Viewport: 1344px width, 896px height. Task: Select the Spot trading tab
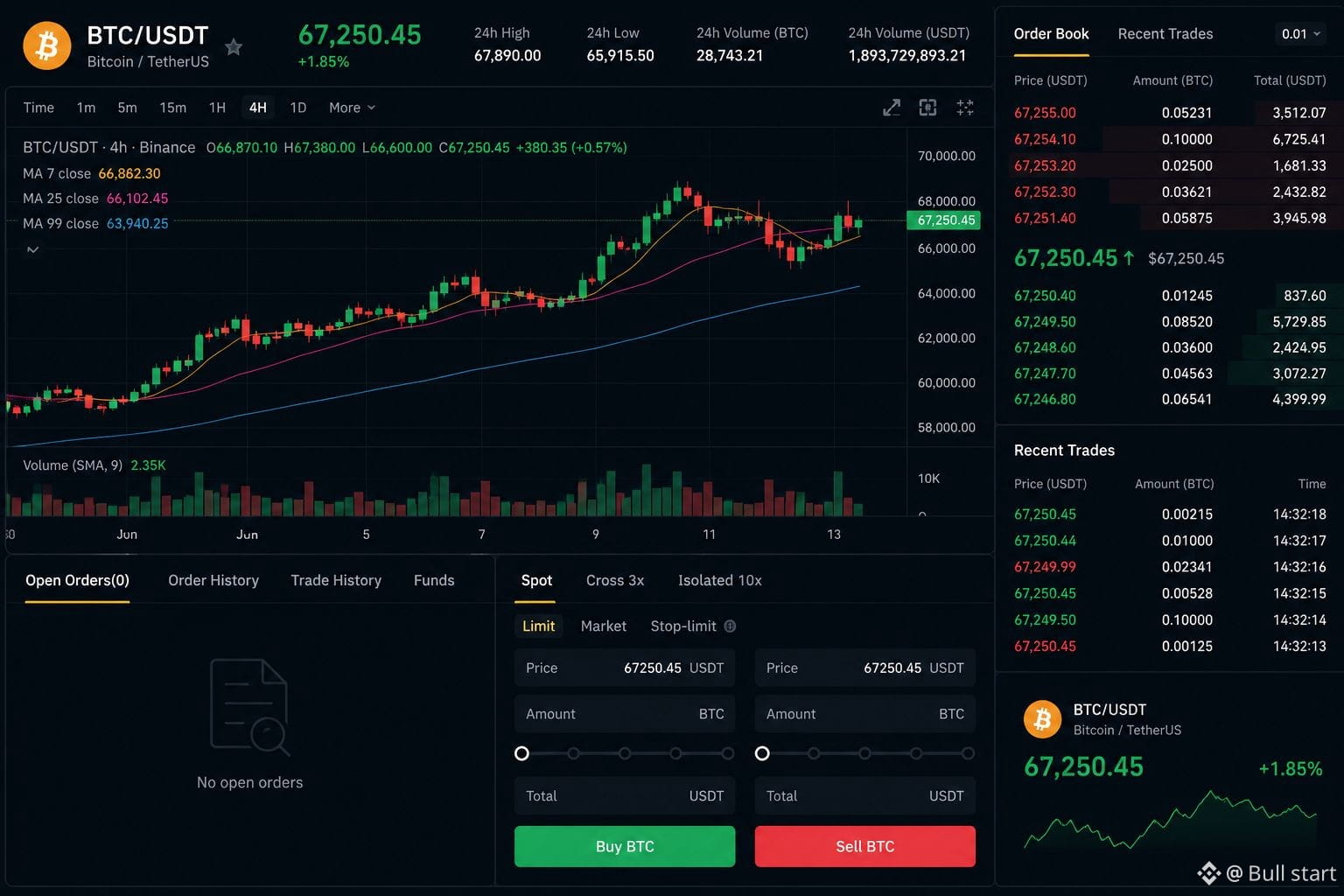[536, 580]
